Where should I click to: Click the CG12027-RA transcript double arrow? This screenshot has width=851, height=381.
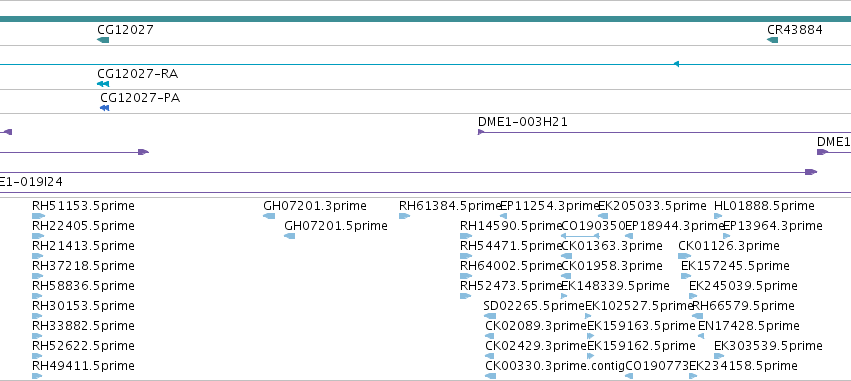pos(103,84)
